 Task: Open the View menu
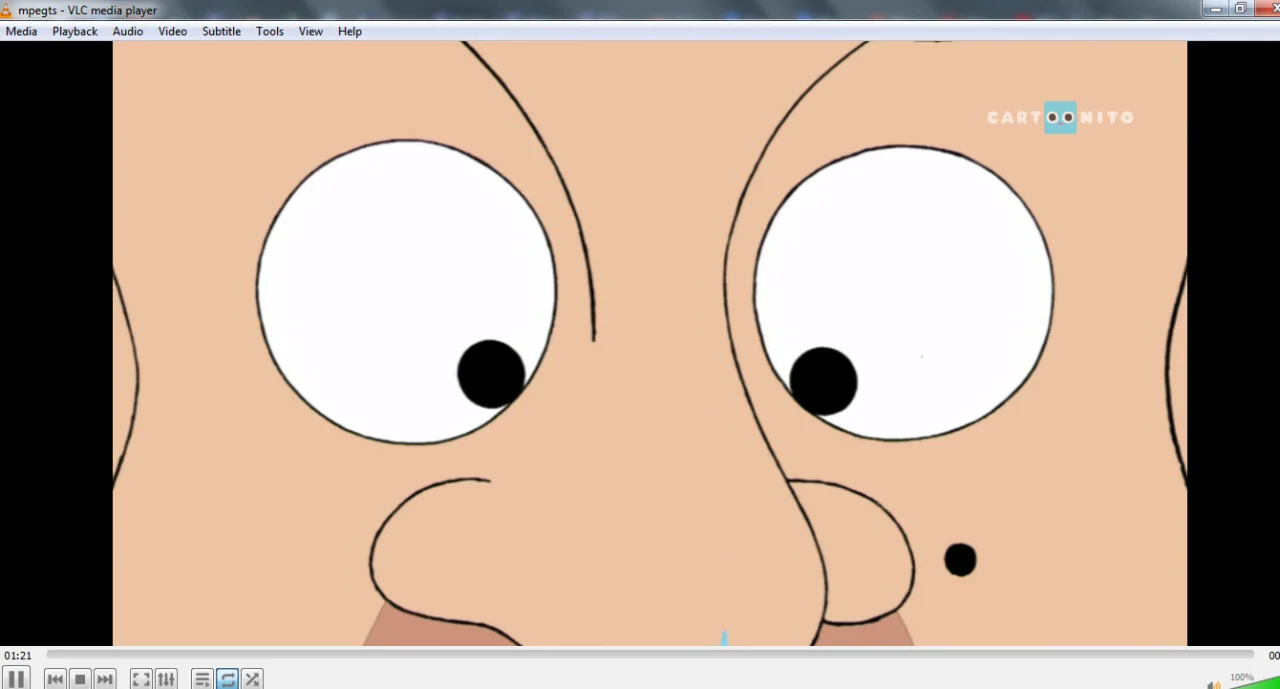(x=311, y=31)
